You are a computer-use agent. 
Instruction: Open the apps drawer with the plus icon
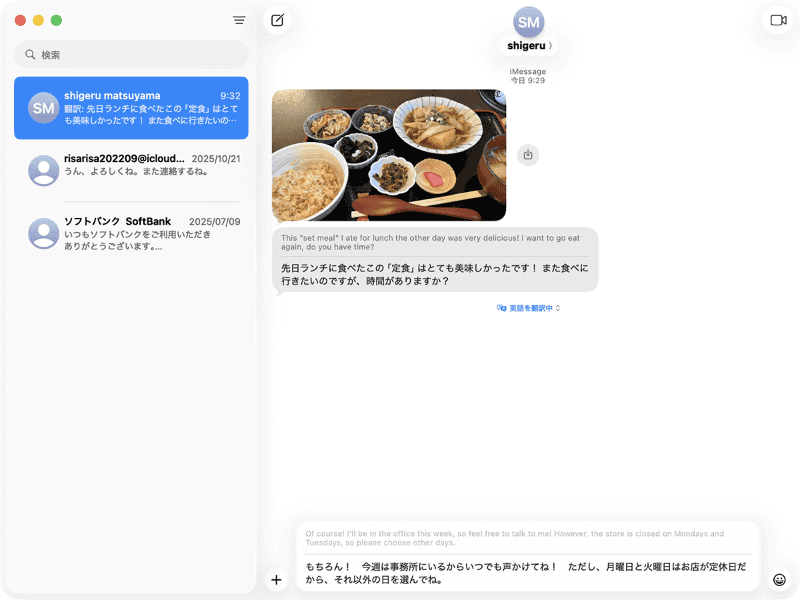coord(276,579)
